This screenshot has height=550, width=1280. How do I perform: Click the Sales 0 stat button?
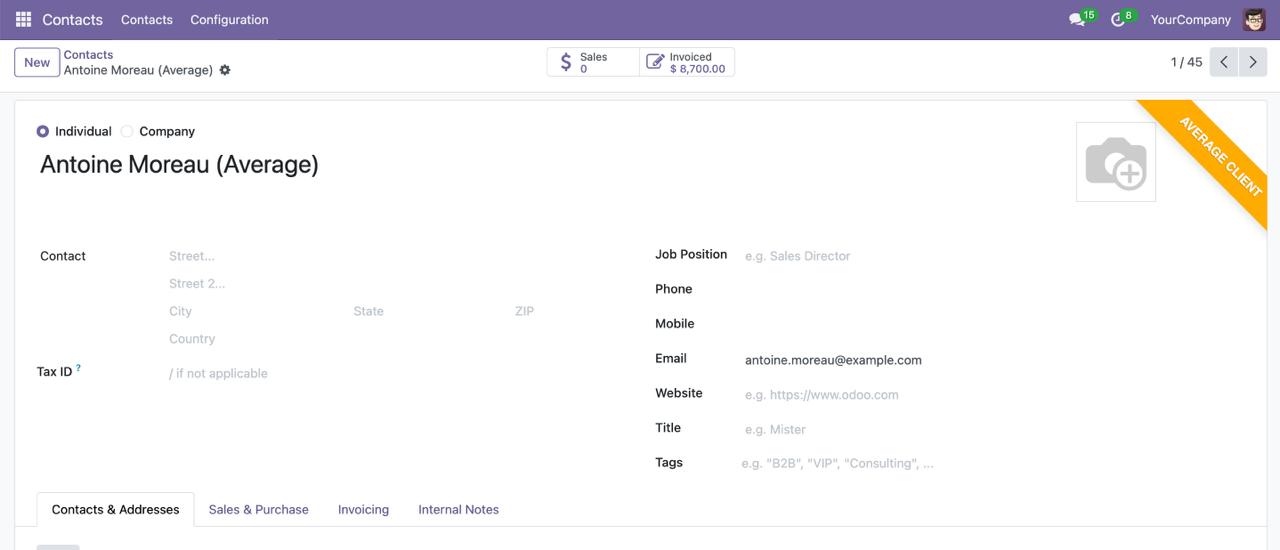coord(593,62)
